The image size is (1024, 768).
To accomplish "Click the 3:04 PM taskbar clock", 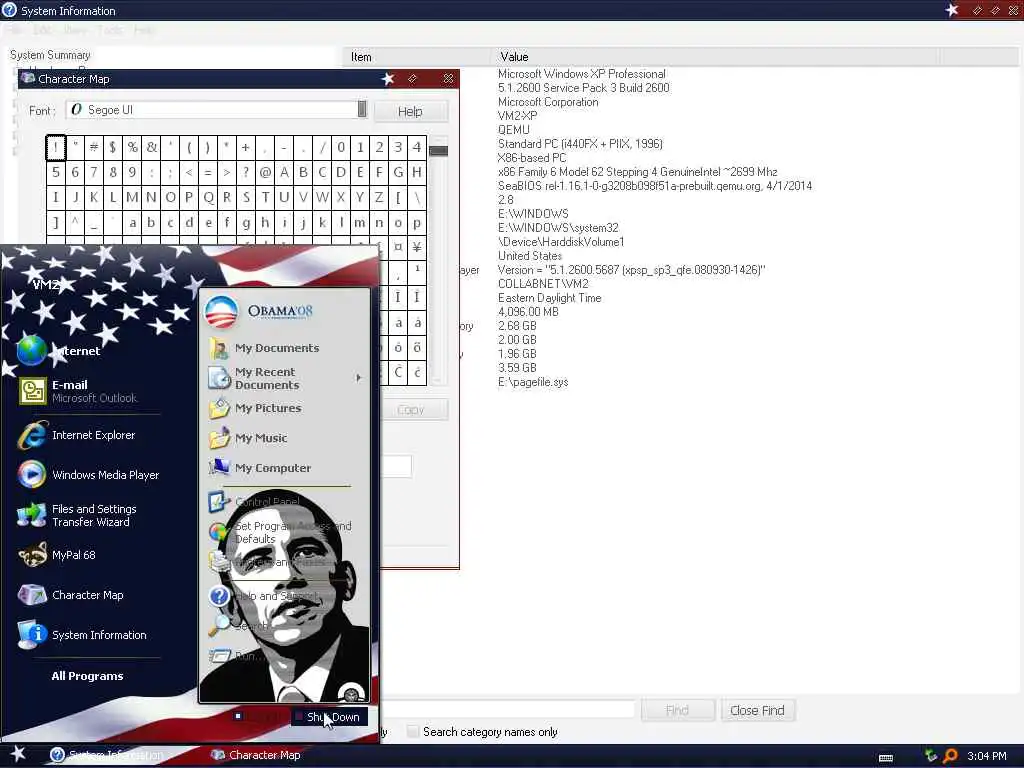I will tap(986, 756).
